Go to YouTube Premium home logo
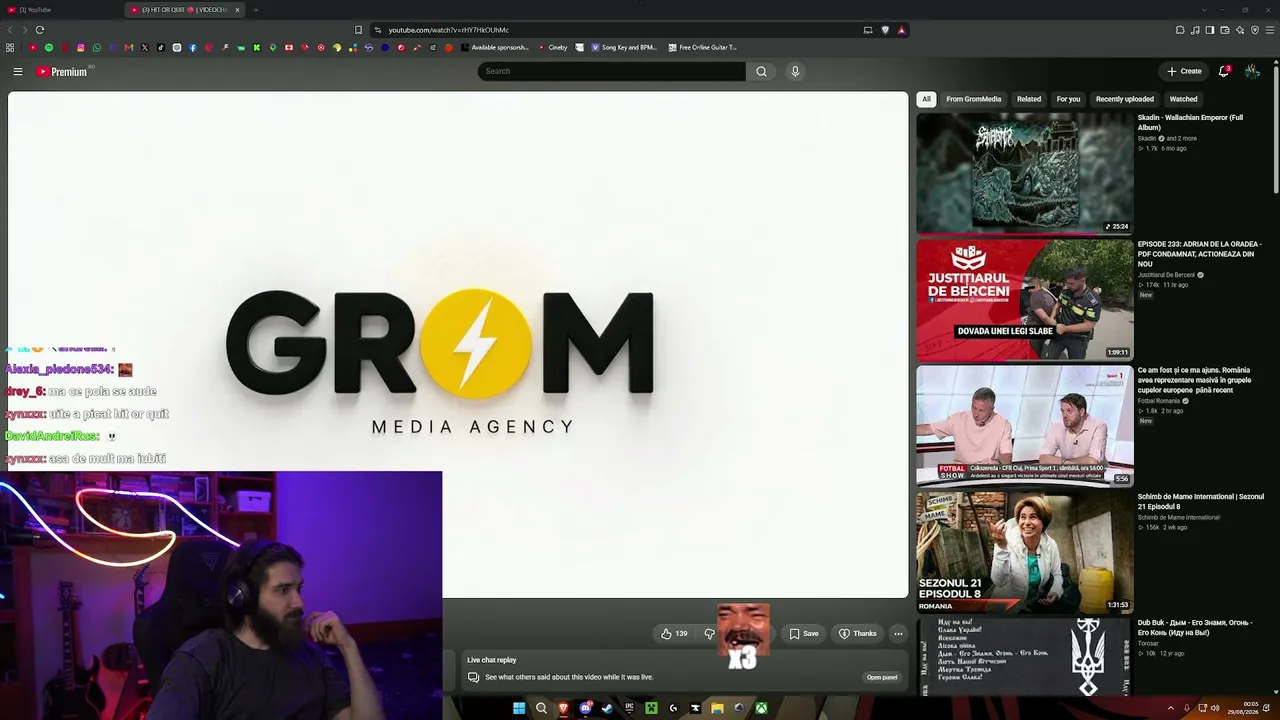 pos(63,71)
